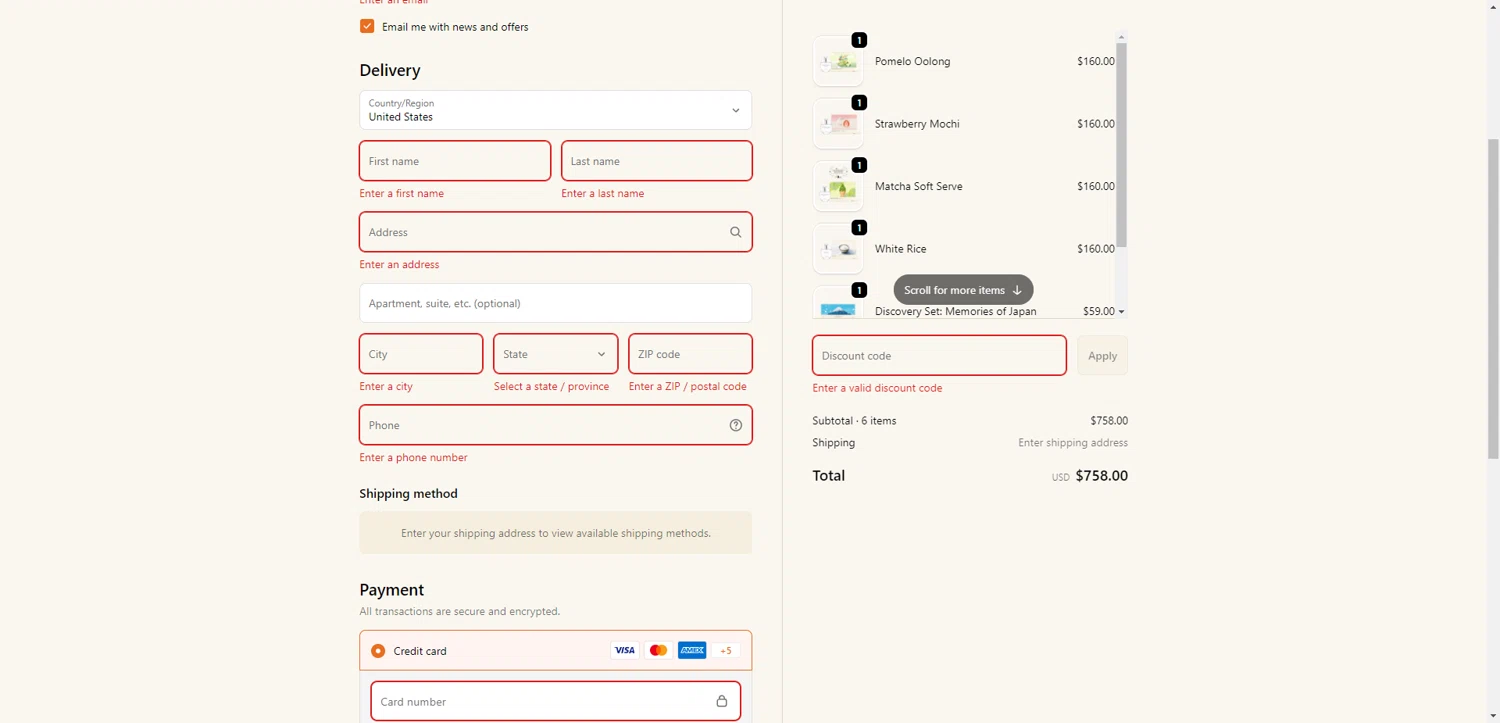Image resolution: width=1500 pixels, height=723 pixels.
Task: Click Discovery Set: Memories of Japan text
Action: [x=955, y=311]
